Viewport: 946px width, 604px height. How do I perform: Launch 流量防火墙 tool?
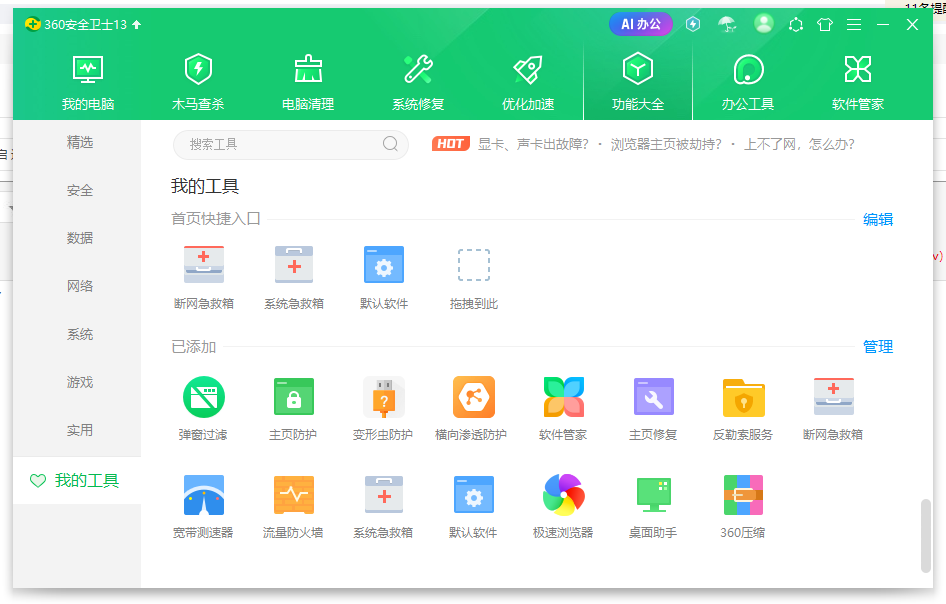click(293, 506)
